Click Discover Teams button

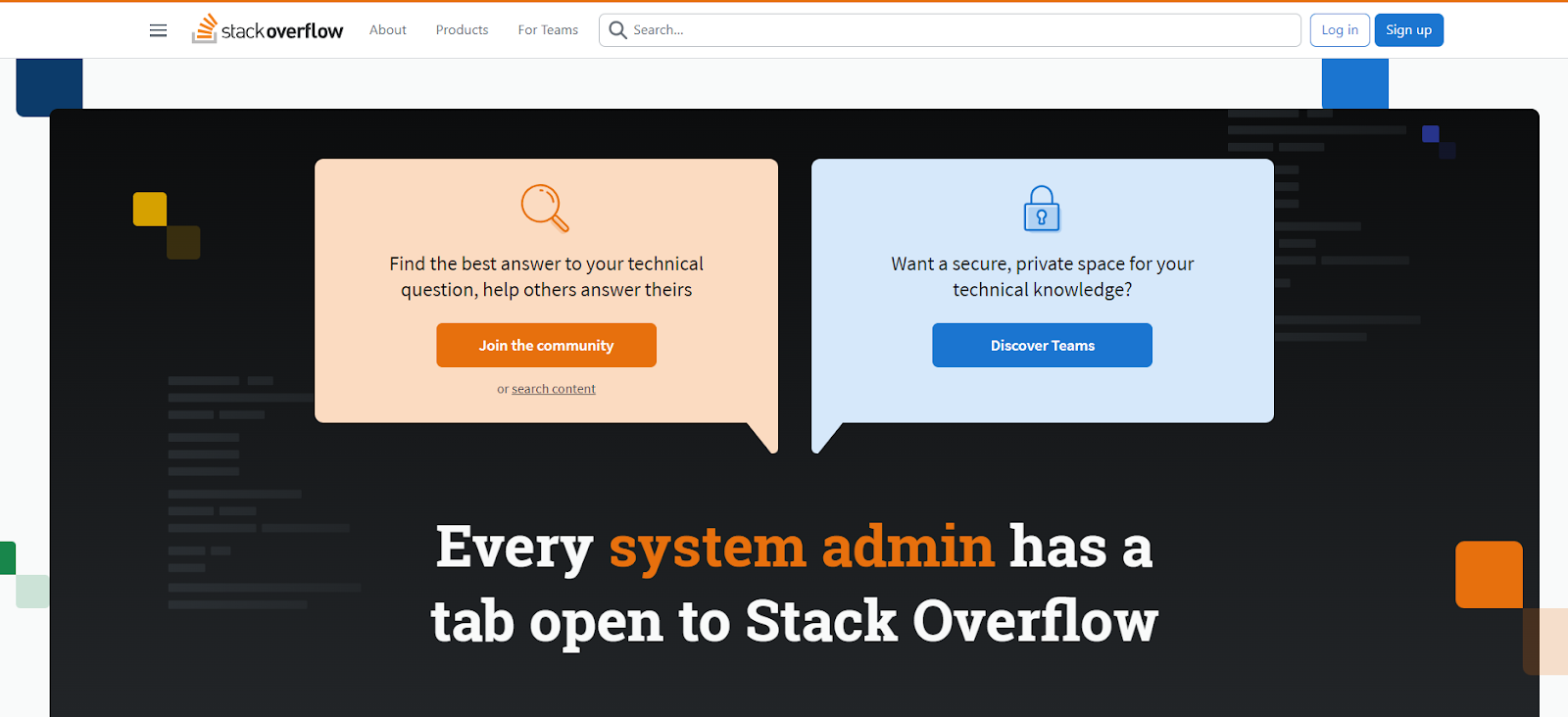click(1042, 346)
